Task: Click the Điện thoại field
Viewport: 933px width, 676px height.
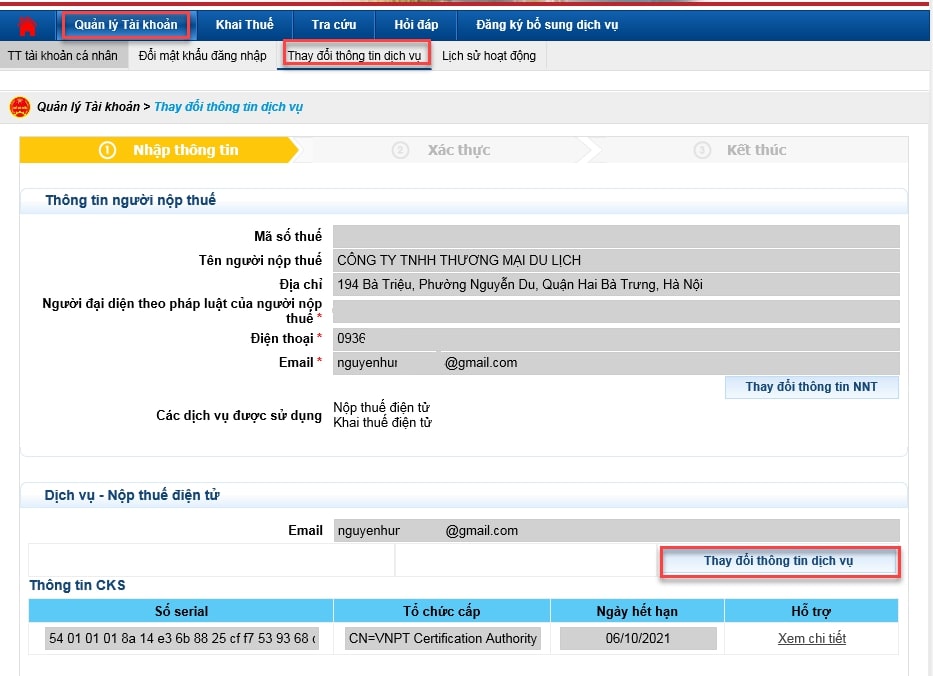Action: 616,339
